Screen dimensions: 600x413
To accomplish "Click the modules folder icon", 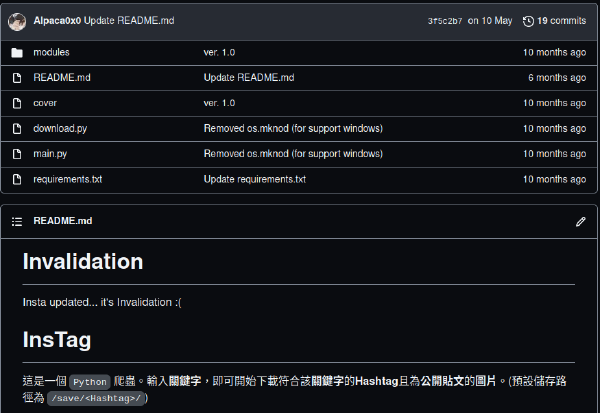I will 17,52.
